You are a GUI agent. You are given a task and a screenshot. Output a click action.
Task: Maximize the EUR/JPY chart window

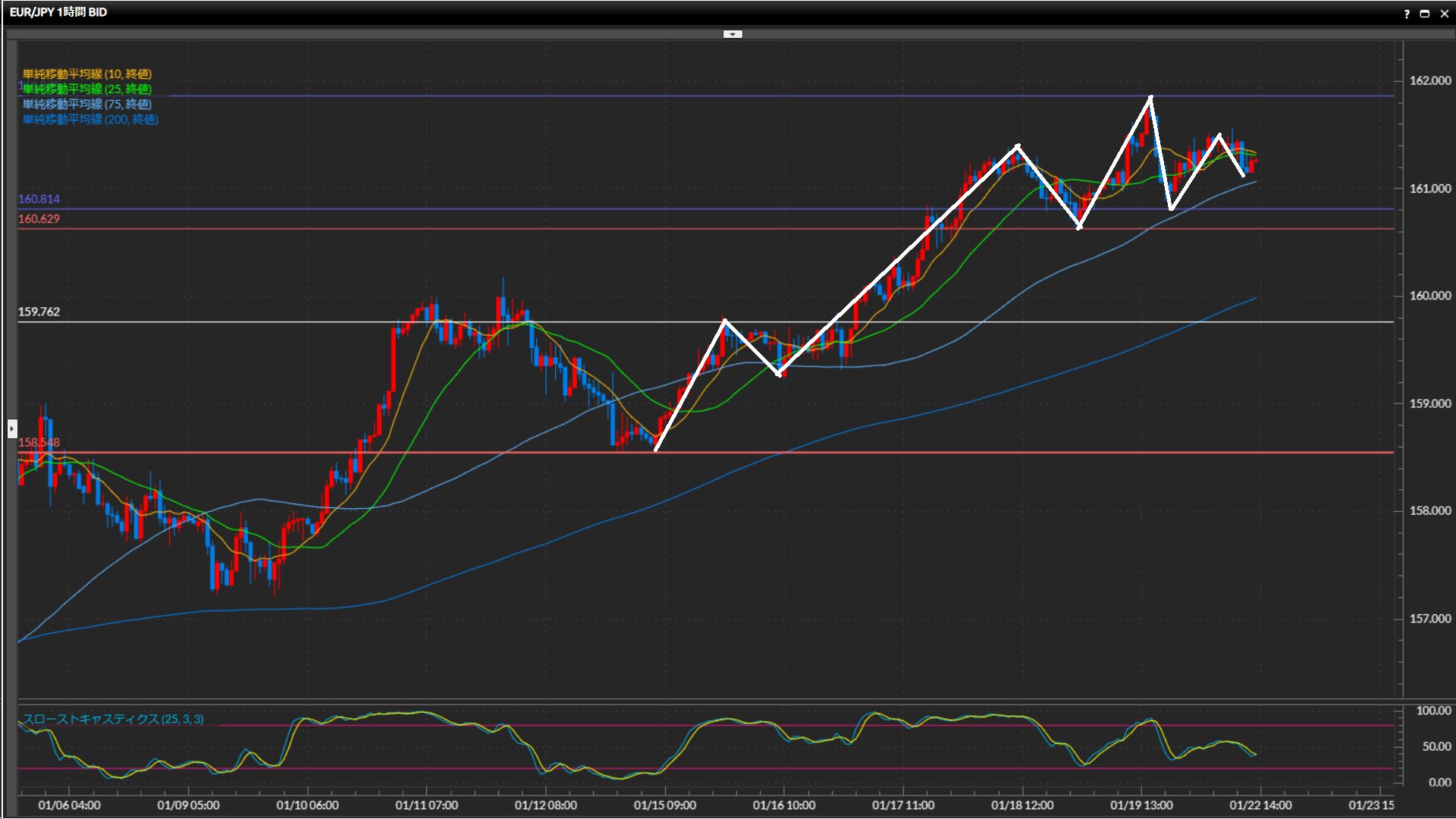(1425, 14)
